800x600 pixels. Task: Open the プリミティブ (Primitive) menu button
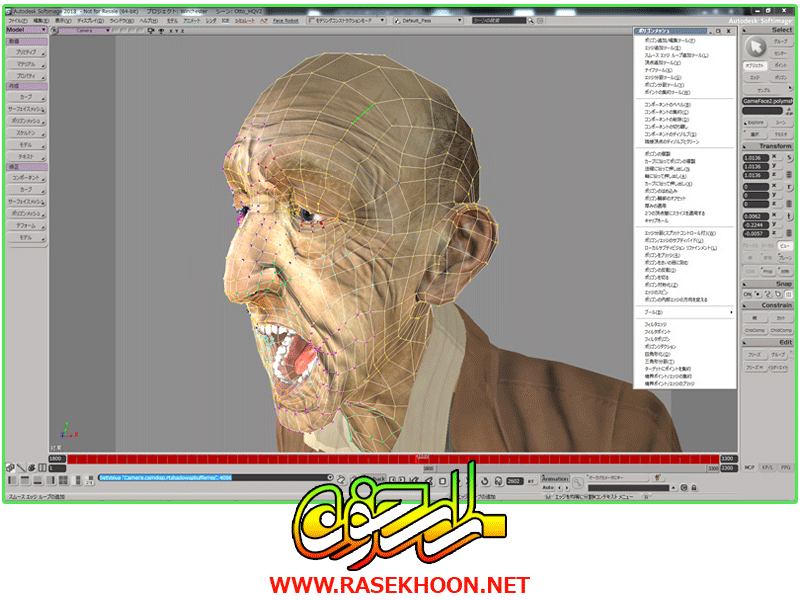point(27,52)
